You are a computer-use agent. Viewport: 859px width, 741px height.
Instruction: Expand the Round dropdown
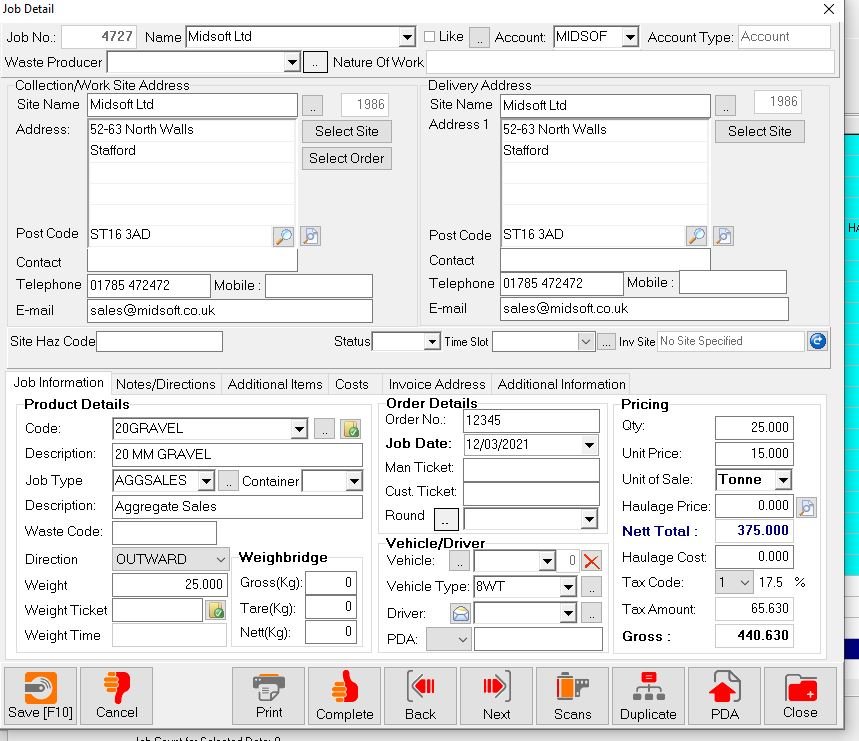(589, 519)
